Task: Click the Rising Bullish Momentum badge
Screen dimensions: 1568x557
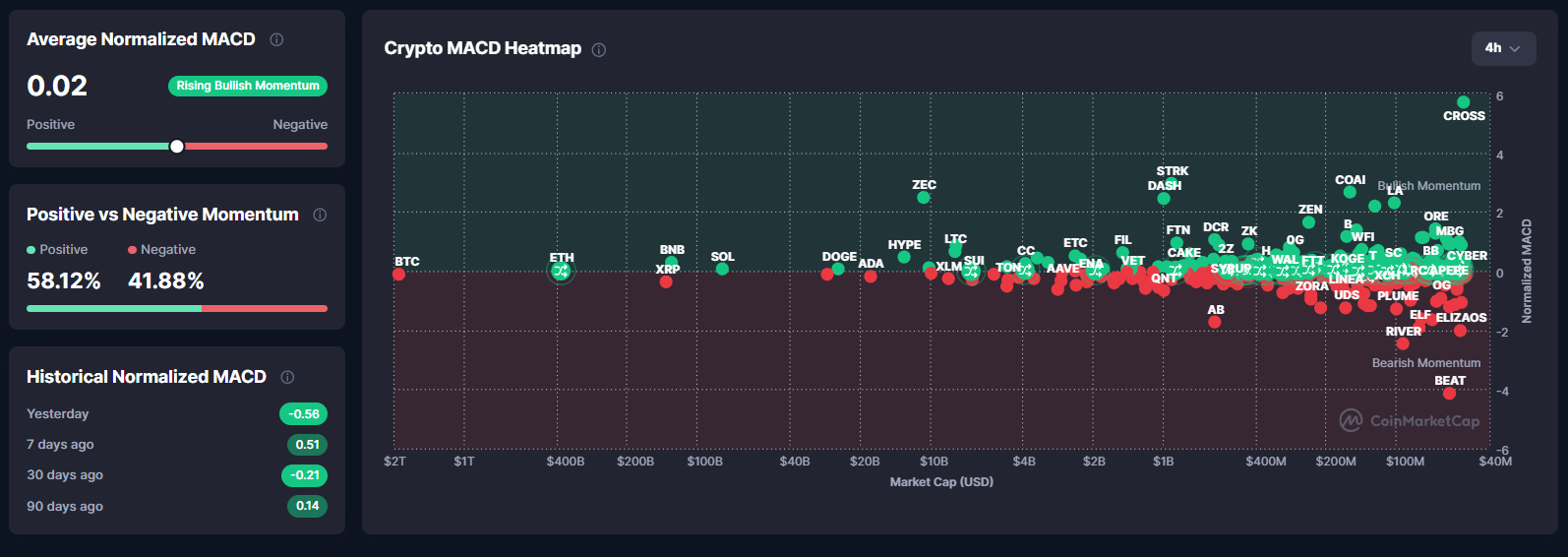Action: (x=248, y=86)
